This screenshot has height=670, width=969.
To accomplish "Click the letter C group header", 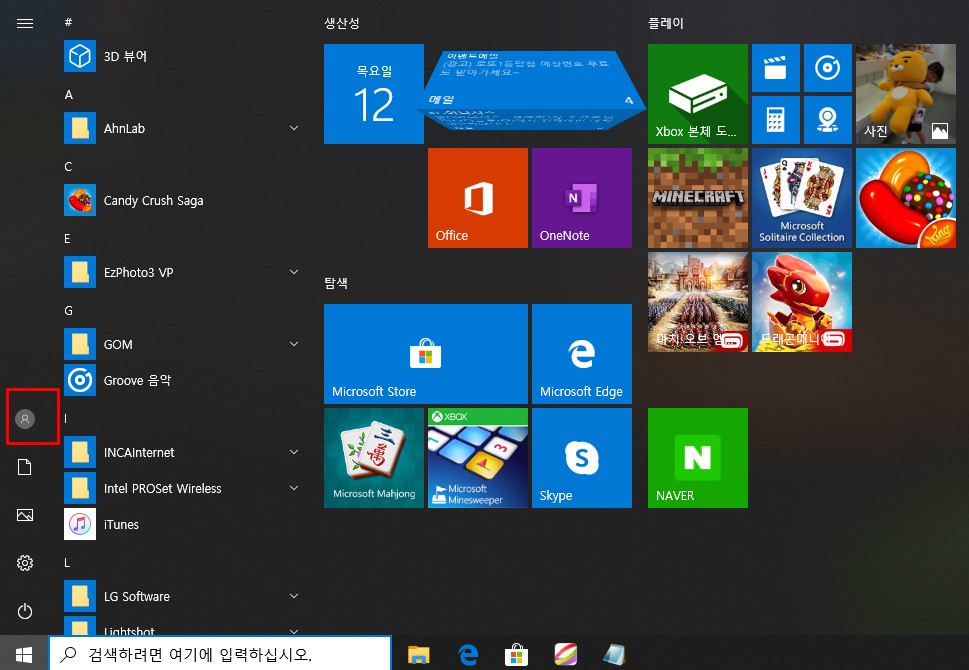I will click(68, 166).
